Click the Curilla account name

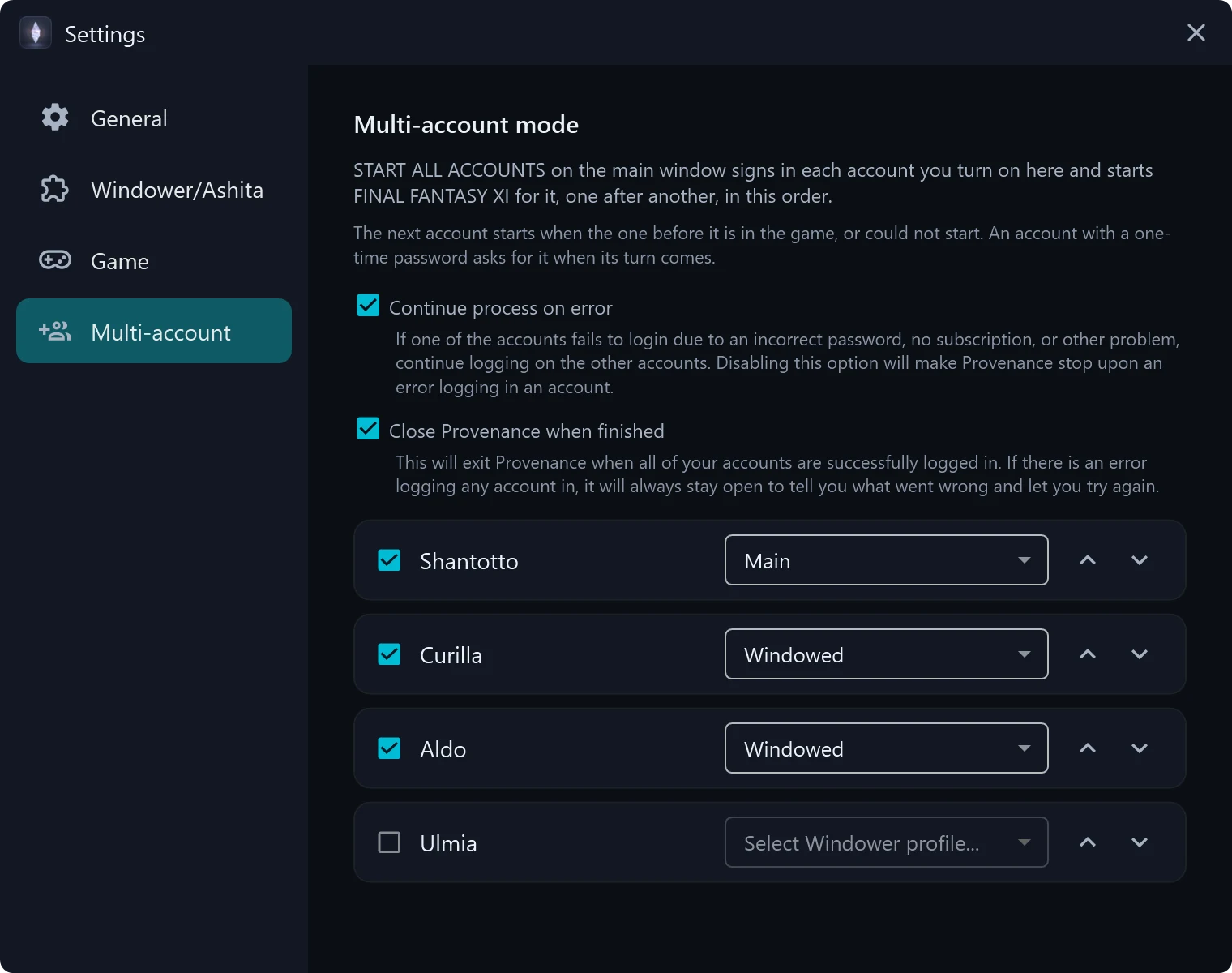[451, 655]
